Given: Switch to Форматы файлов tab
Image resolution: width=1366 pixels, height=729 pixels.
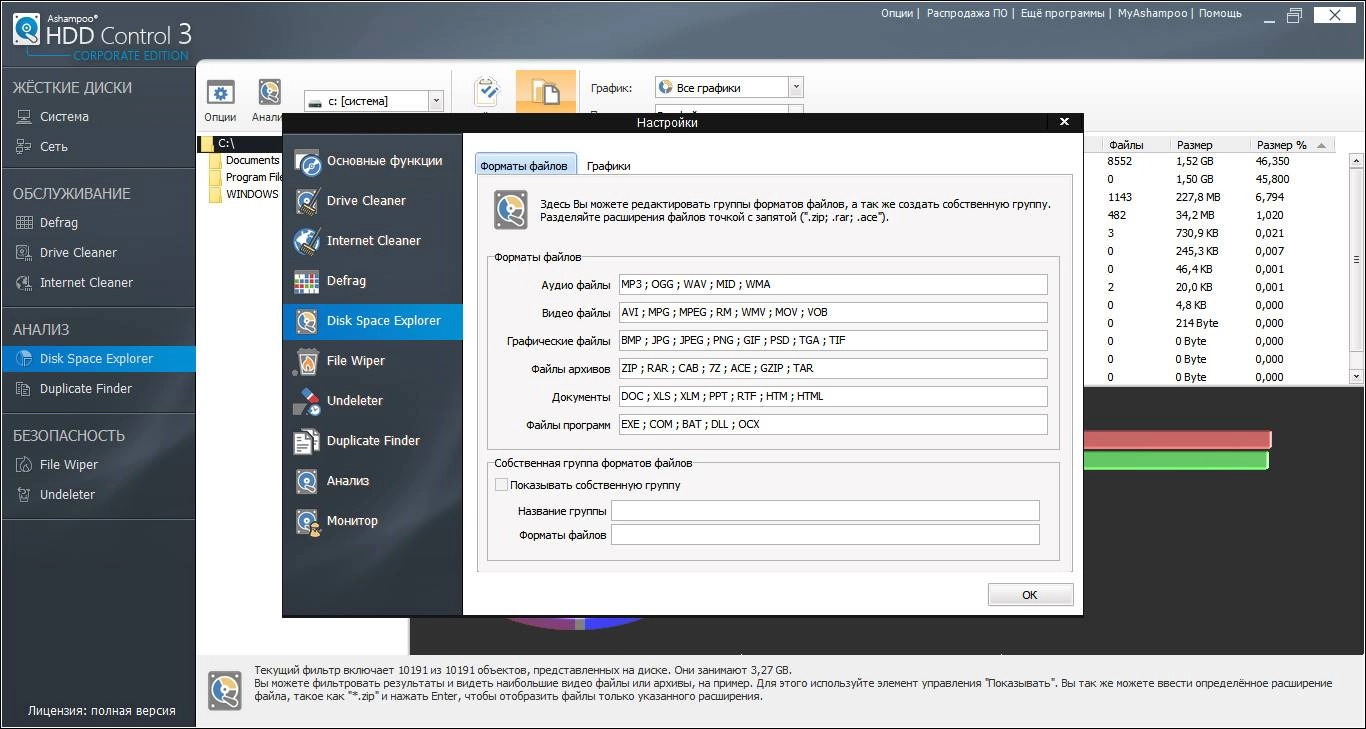Looking at the screenshot, I should pyautogui.click(x=524, y=166).
